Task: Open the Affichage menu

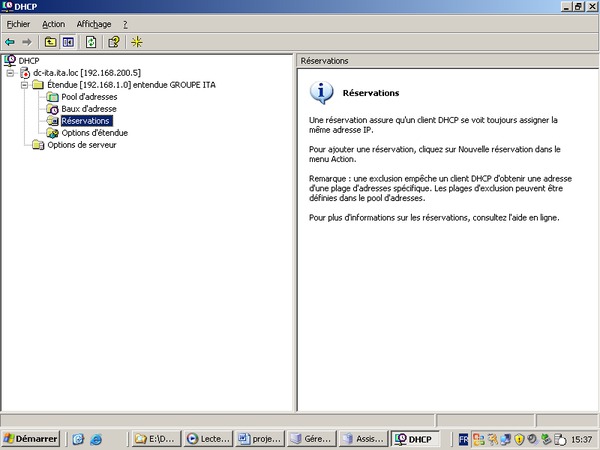Action: (x=94, y=23)
